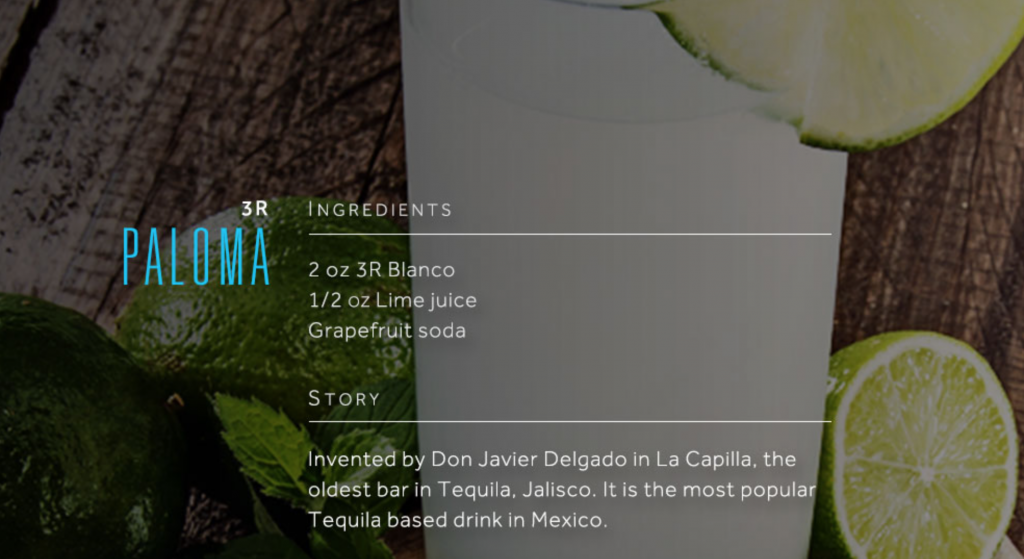Select the Ingredients section heading
Viewport: 1024px width, 559px height.
coord(380,210)
